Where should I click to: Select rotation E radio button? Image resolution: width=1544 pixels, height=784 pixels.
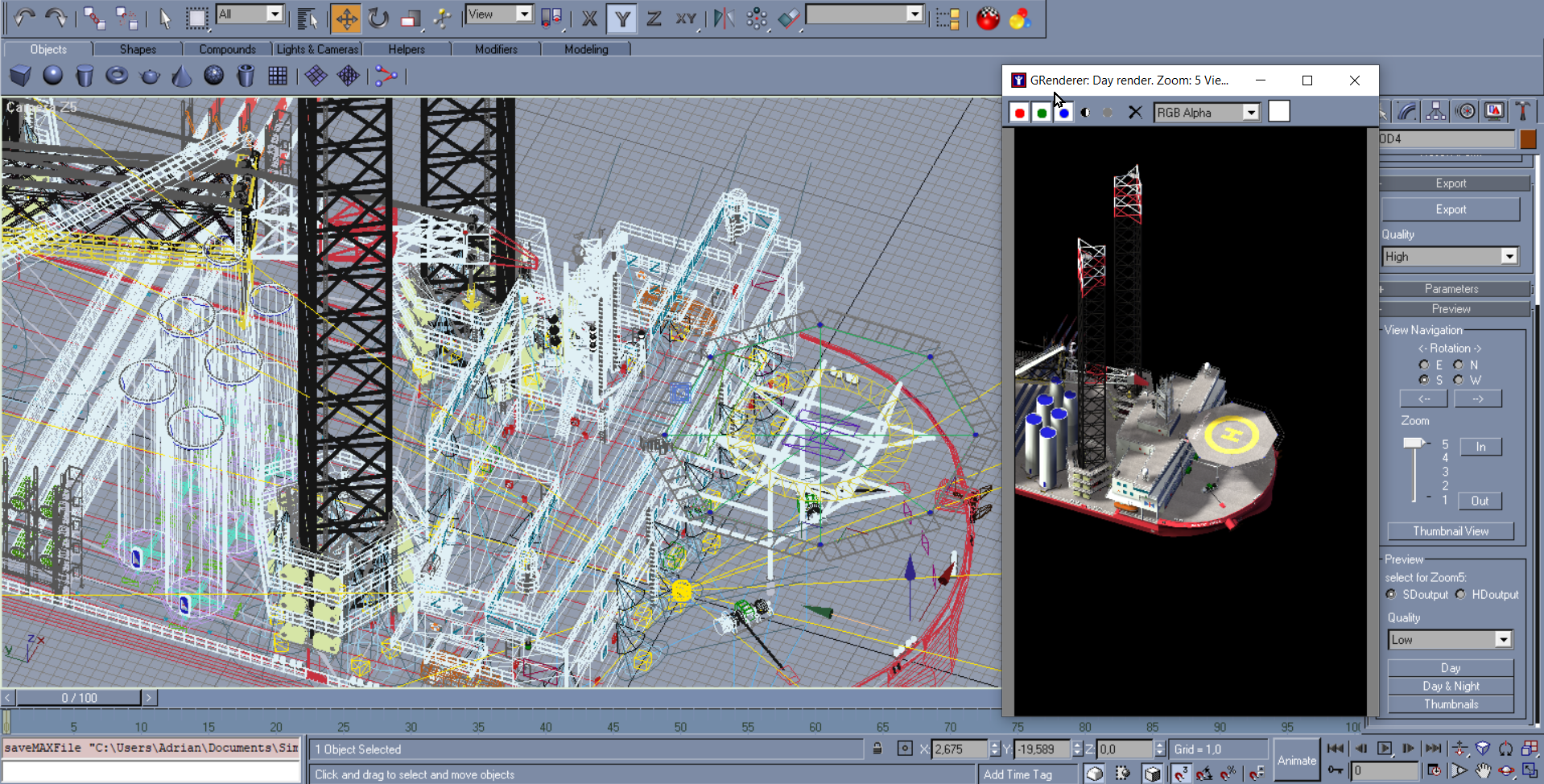(1424, 365)
